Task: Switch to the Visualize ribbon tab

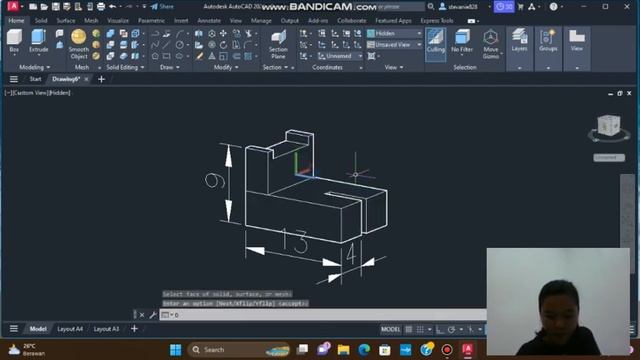Action: point(118,20)
